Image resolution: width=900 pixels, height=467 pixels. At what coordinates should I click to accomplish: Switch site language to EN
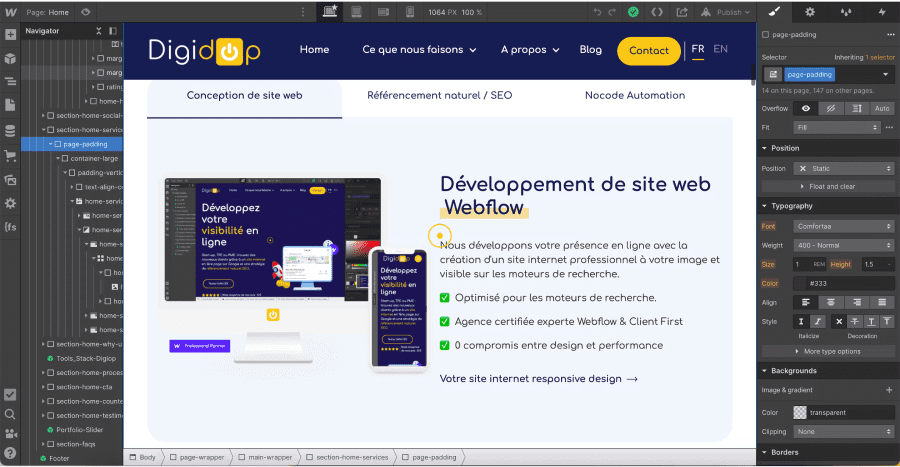click(720, 49)
